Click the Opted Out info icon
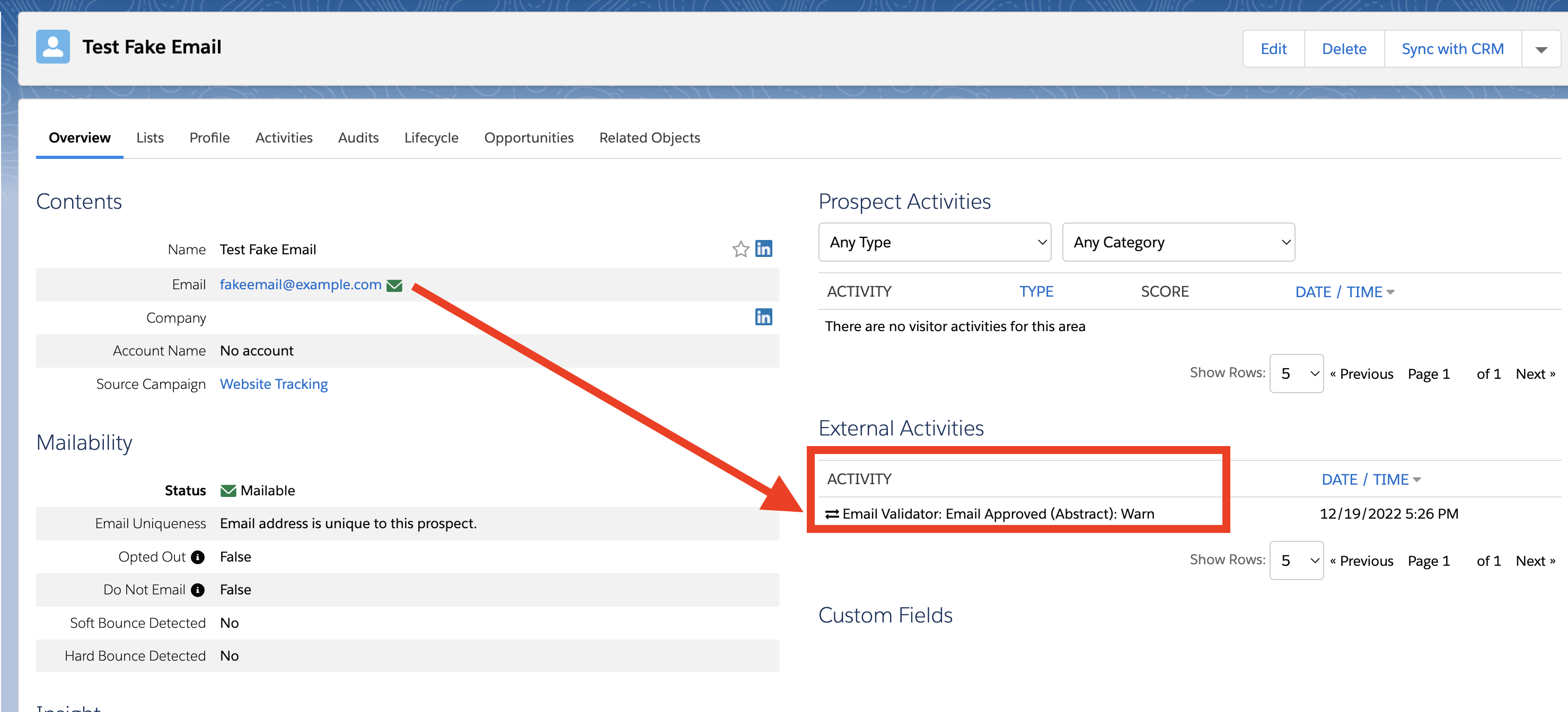Viewport: 1568px width, 712px height. [x=198, y=557]
